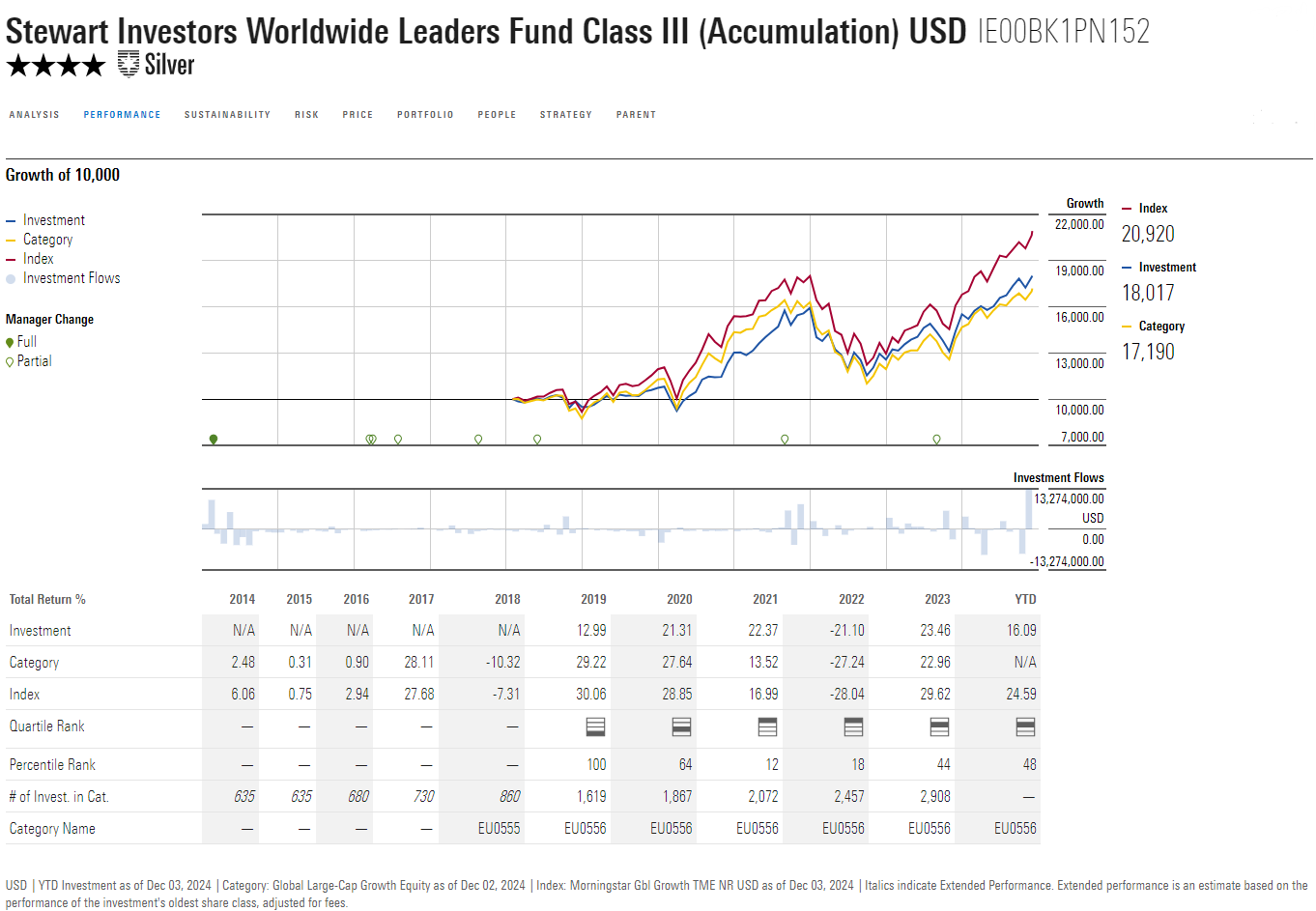Click the 2019 Investment return 12.99
Viewport: 1316px width, 911px height.
(x=591, y=630)
